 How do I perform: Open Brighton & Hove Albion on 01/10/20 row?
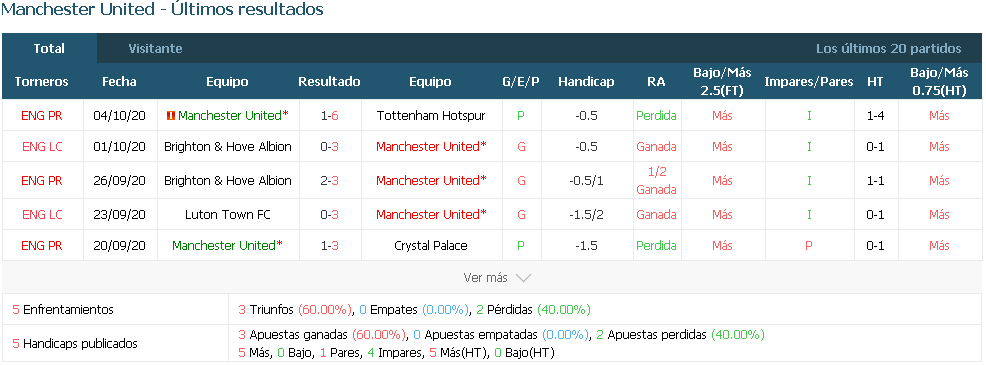click(228, 147)
